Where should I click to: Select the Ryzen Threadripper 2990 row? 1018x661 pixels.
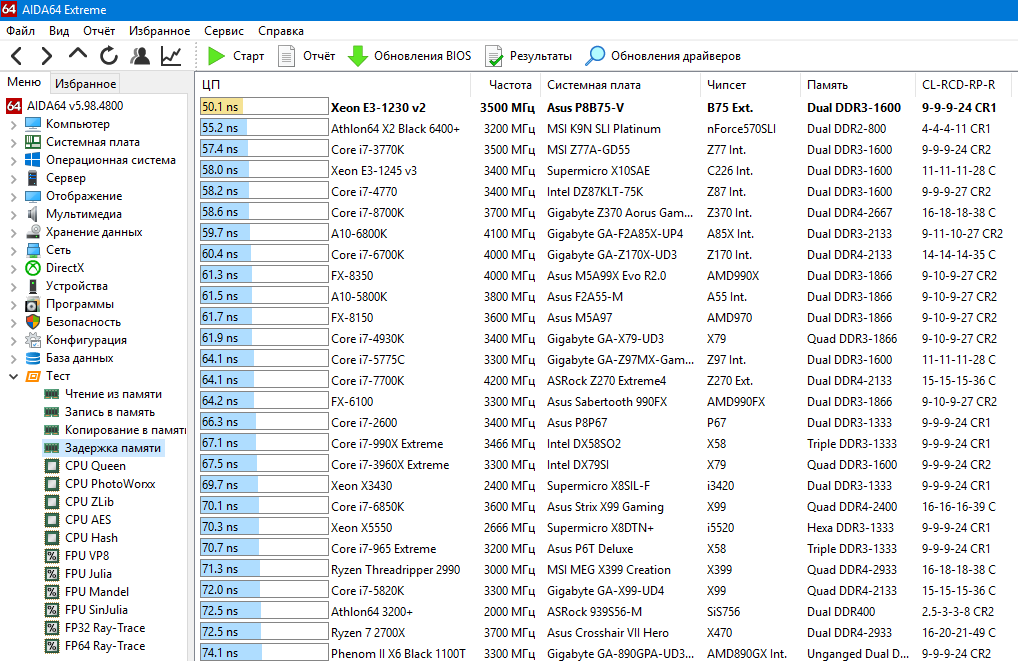(606, 569)
